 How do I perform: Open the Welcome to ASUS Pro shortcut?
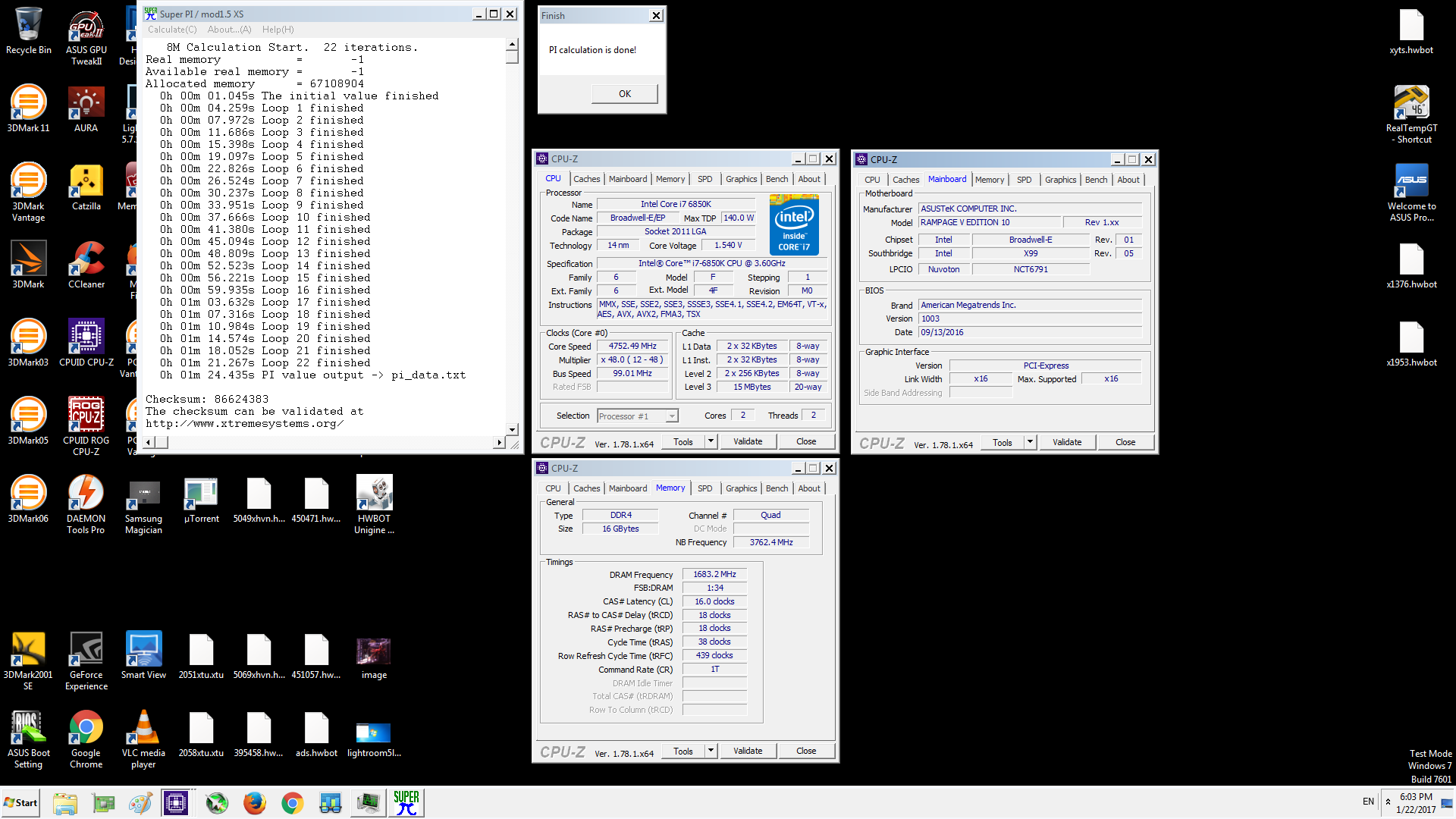[1411, 193]
